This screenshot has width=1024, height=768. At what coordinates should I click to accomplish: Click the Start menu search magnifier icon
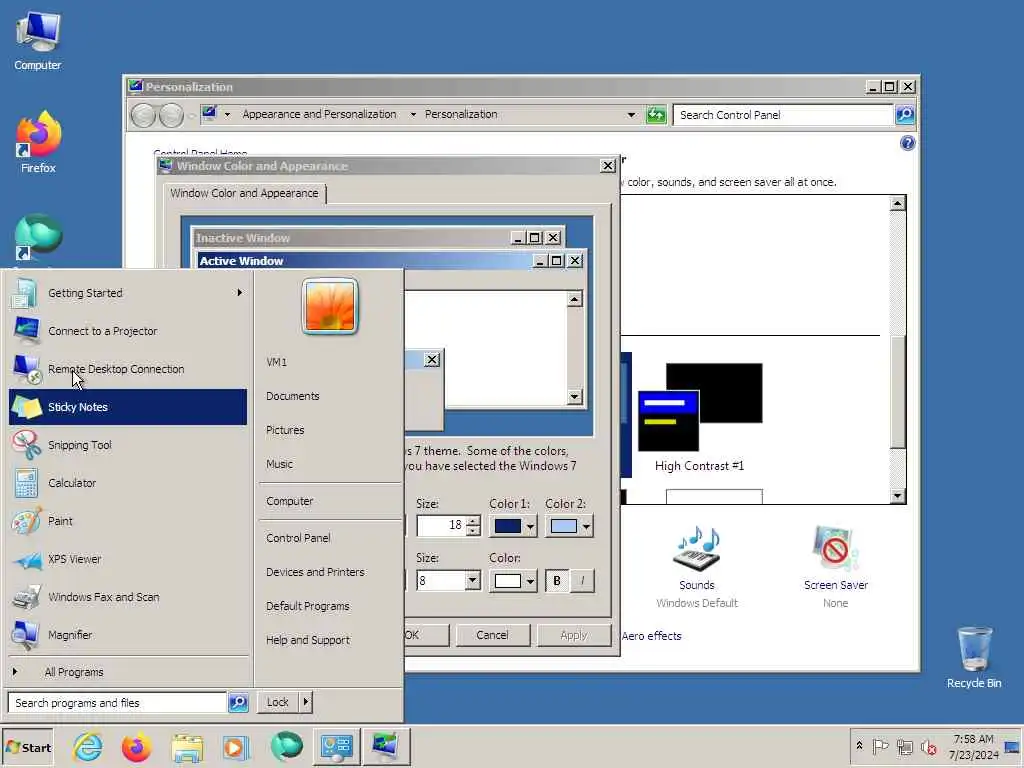pos(238,703)
